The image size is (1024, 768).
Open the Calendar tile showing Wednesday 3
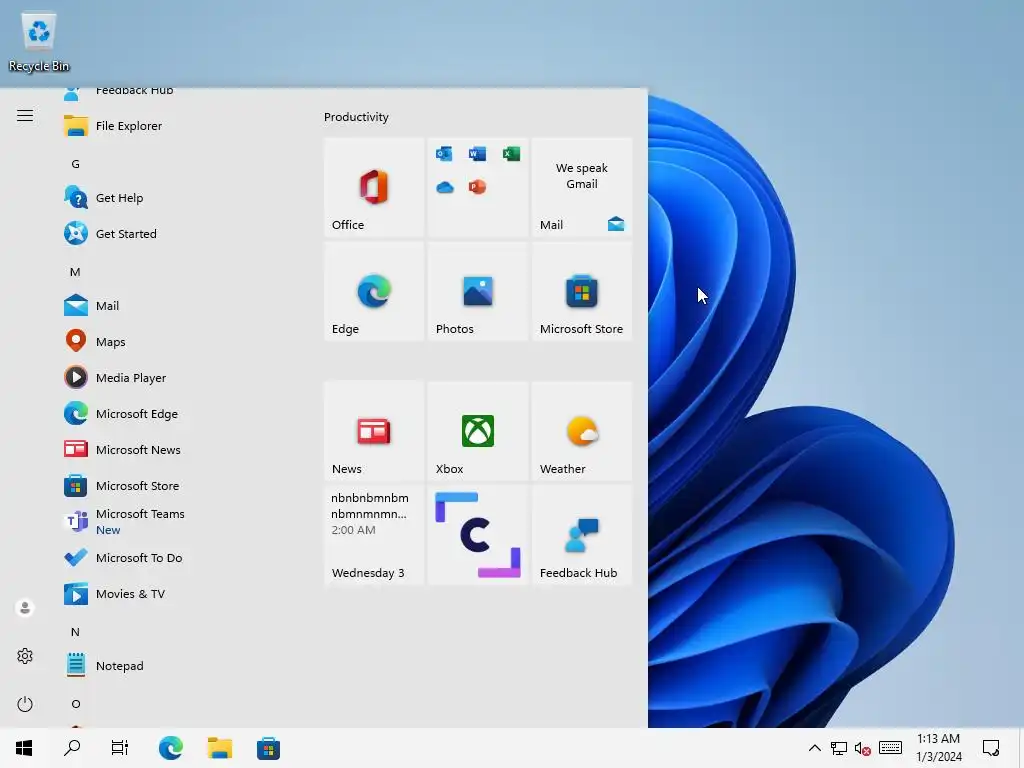point(374,535)
